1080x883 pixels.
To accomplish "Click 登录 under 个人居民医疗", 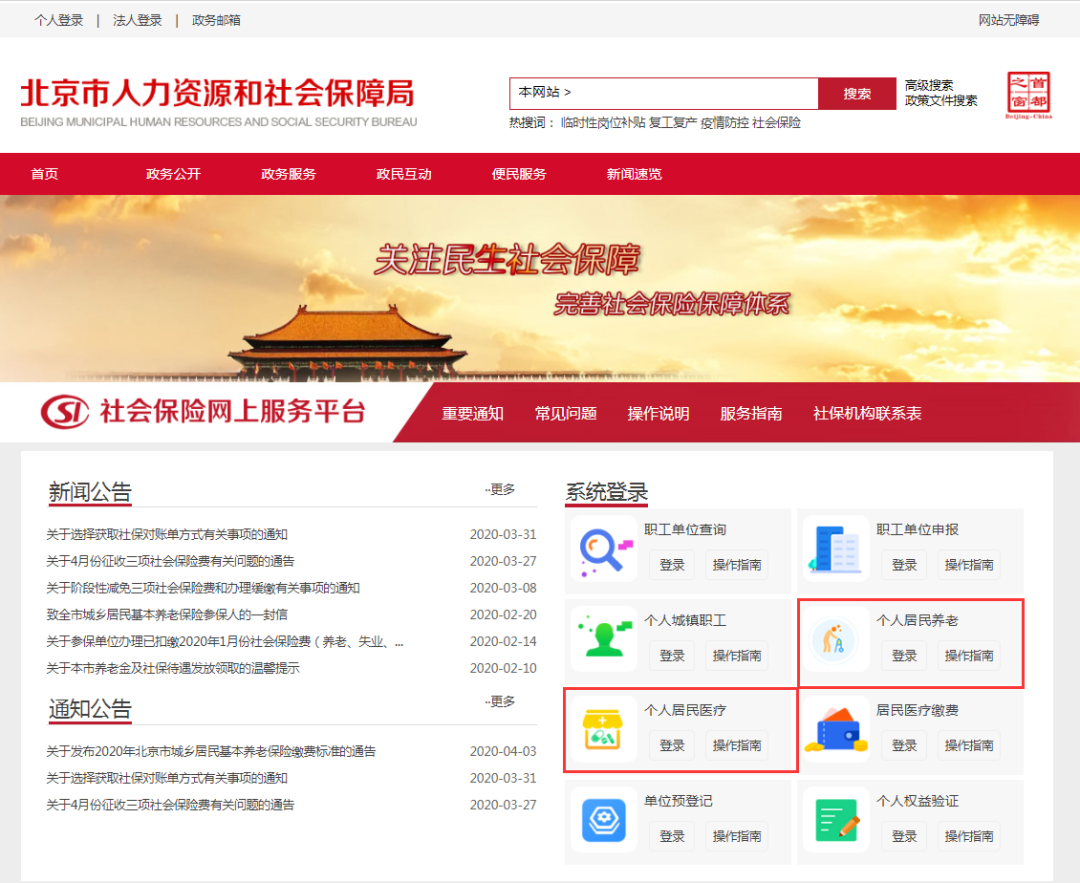I will tap(672, 745).
